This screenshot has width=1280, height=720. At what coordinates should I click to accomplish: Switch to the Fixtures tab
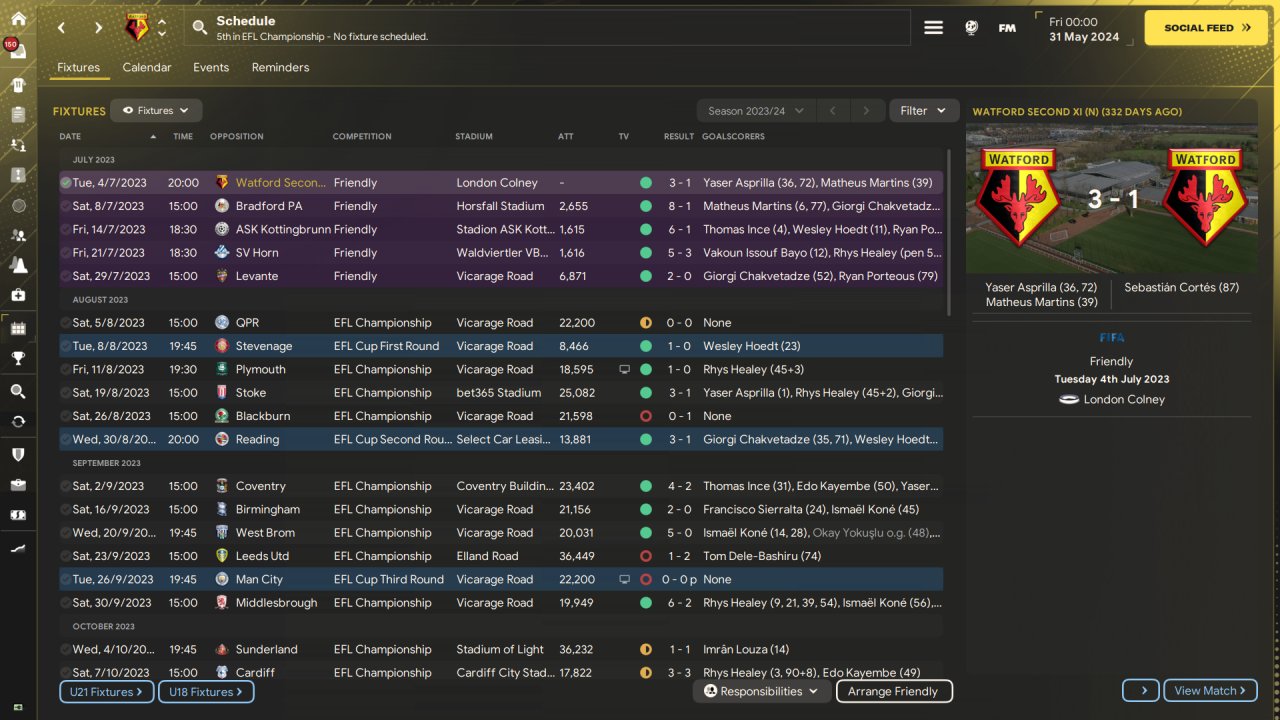click(78, 68)
